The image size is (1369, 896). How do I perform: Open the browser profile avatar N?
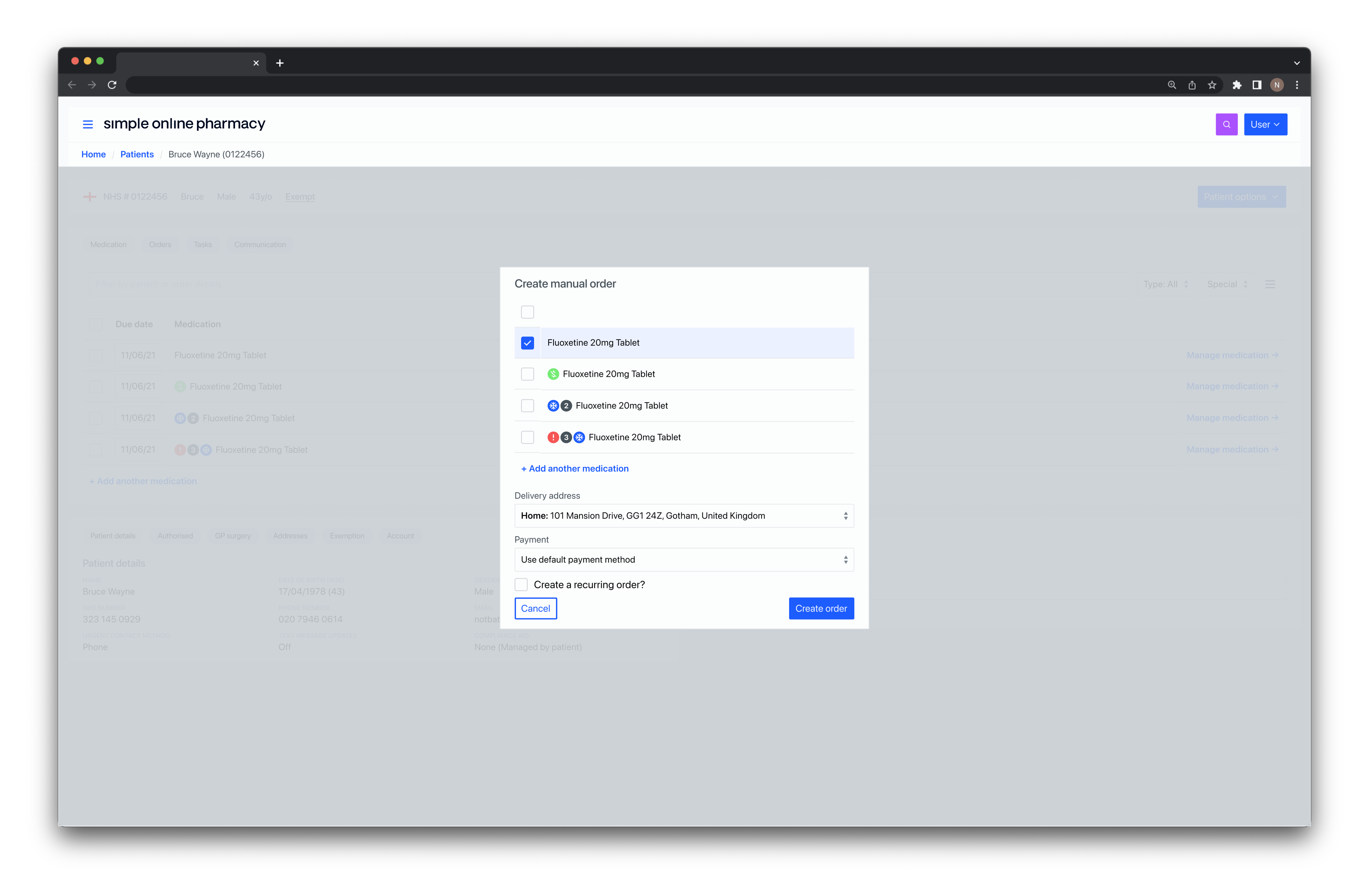[x=1277, y=85]
